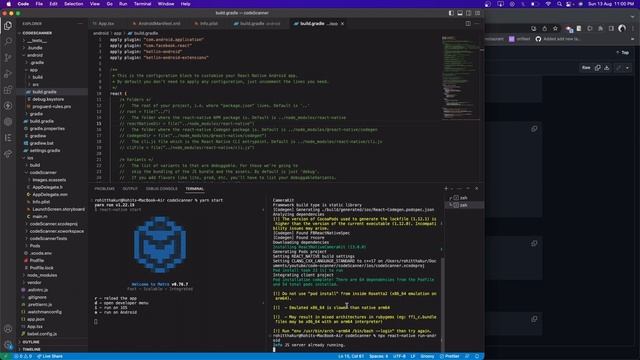Viewport: 640px width, 360px height.
Task: Close the terminal panel
Action: point(477,189)
